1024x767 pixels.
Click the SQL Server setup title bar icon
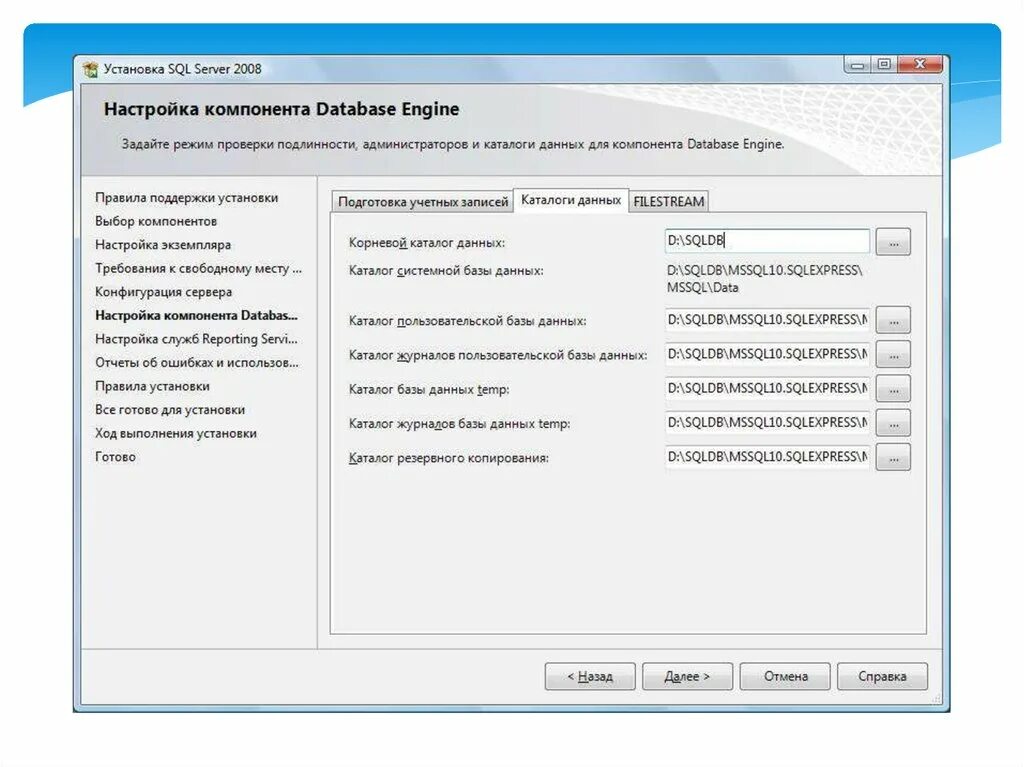[90, 69]
